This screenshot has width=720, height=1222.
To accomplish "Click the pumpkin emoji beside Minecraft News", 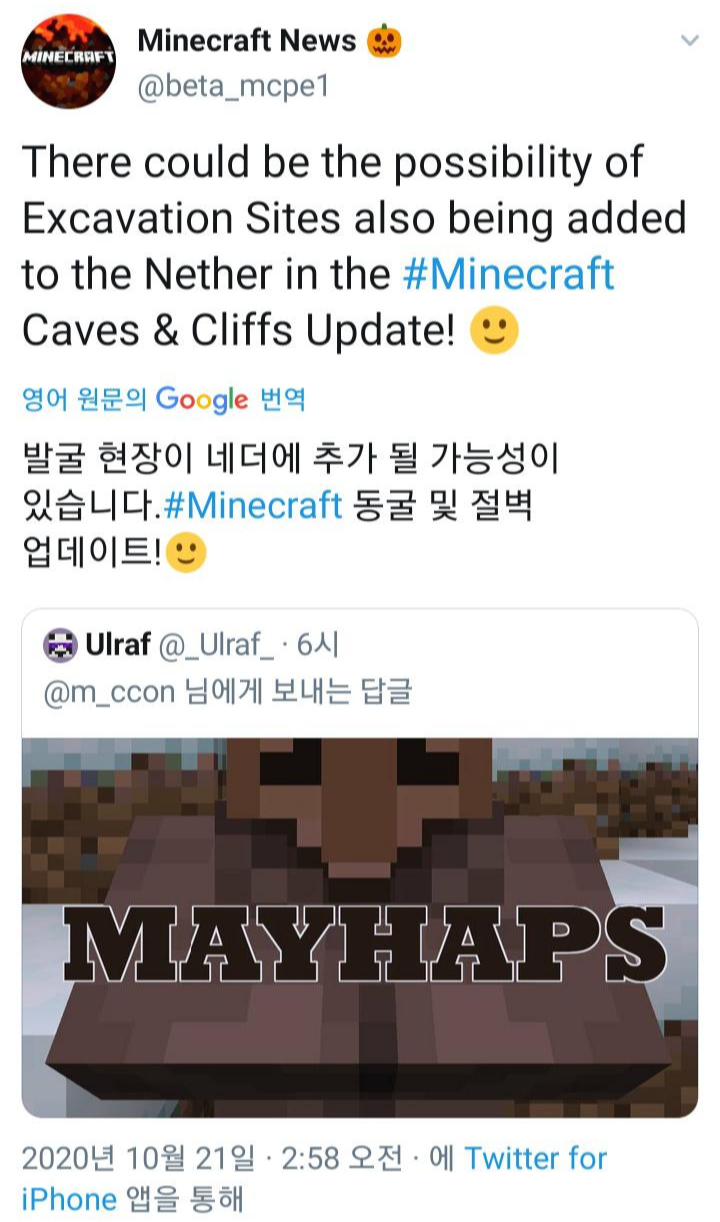I will pyautogui.click(x=385, y=40).
